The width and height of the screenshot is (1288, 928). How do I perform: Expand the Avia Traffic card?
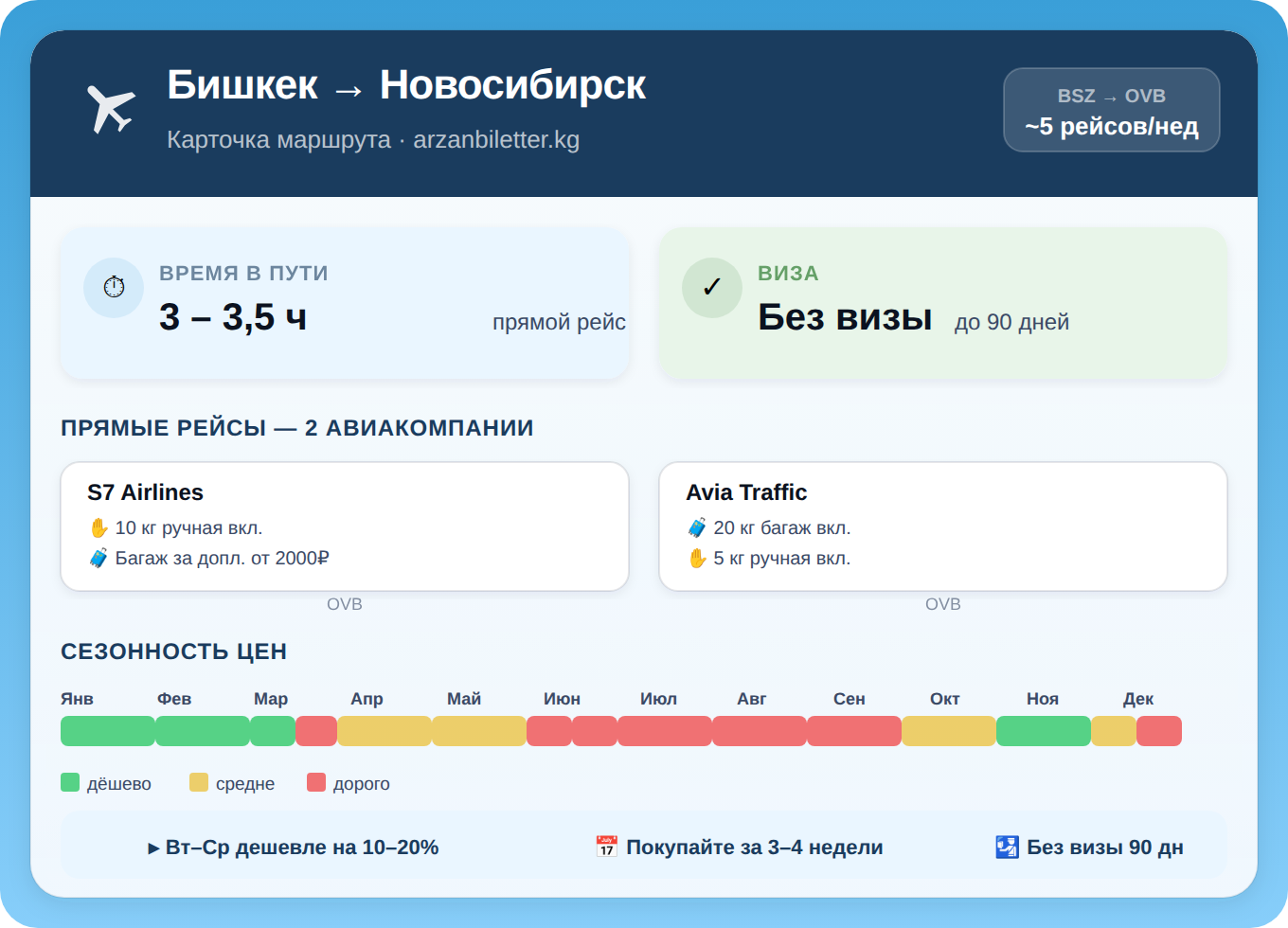point(942,526)
